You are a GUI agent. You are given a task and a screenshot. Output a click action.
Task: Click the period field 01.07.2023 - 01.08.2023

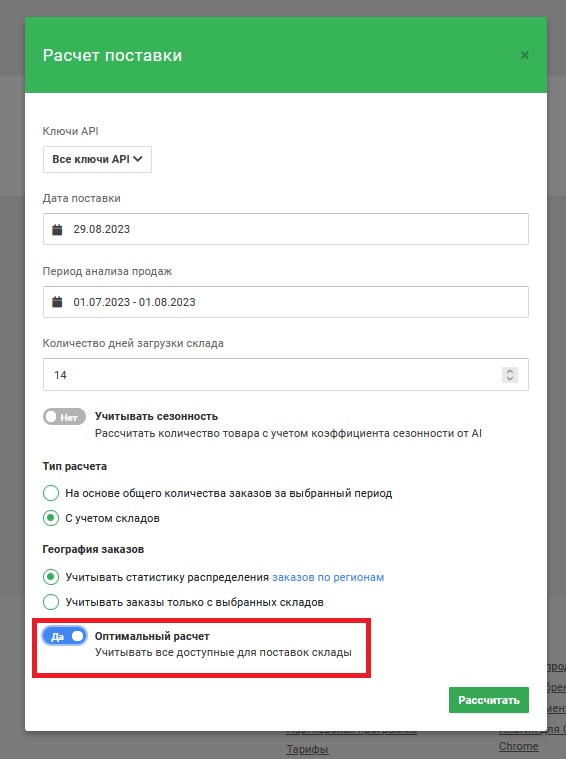286,302
